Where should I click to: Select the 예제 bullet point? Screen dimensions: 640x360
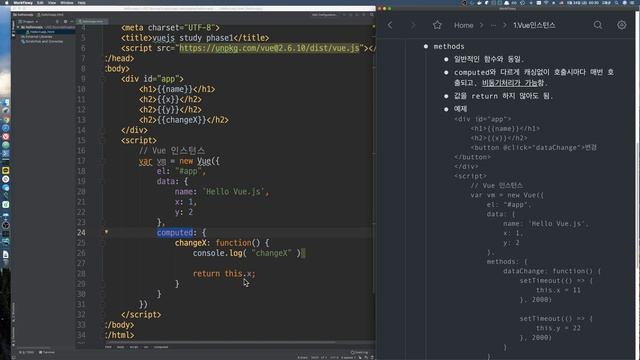[446, 109]
